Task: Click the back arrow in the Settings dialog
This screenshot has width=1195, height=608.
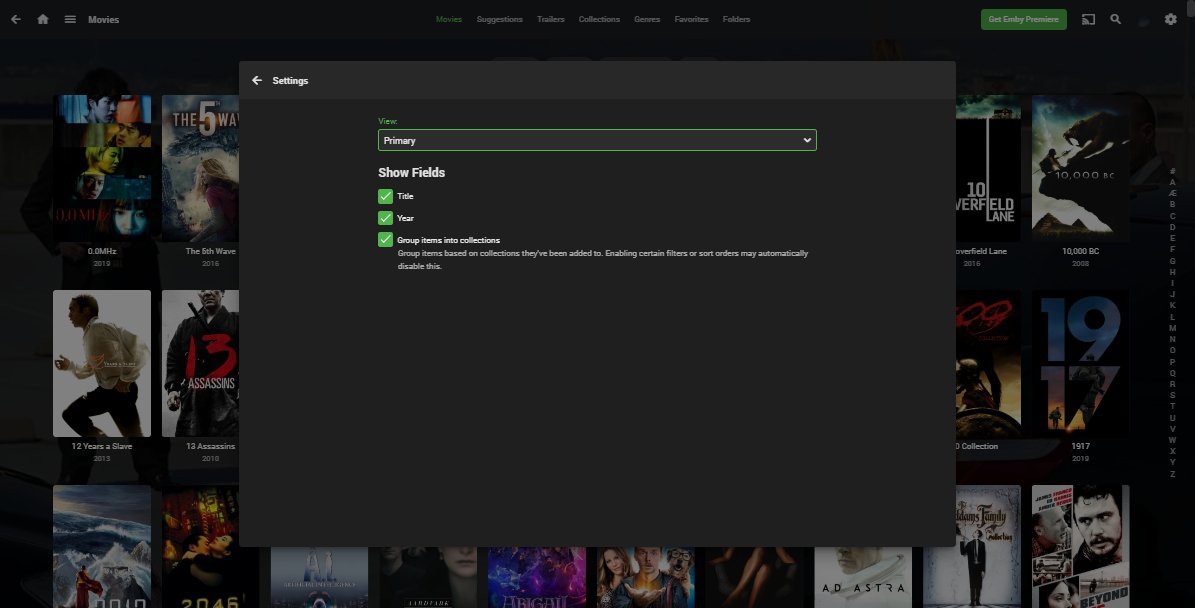Action: coord(257,80)
